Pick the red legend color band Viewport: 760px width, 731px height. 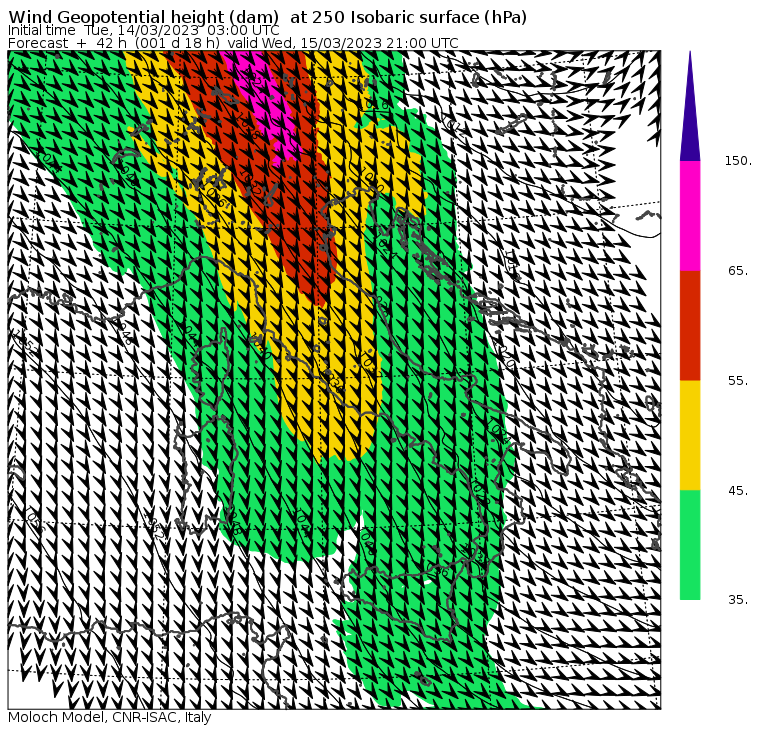pyautogui.click(x=690, y=325)
